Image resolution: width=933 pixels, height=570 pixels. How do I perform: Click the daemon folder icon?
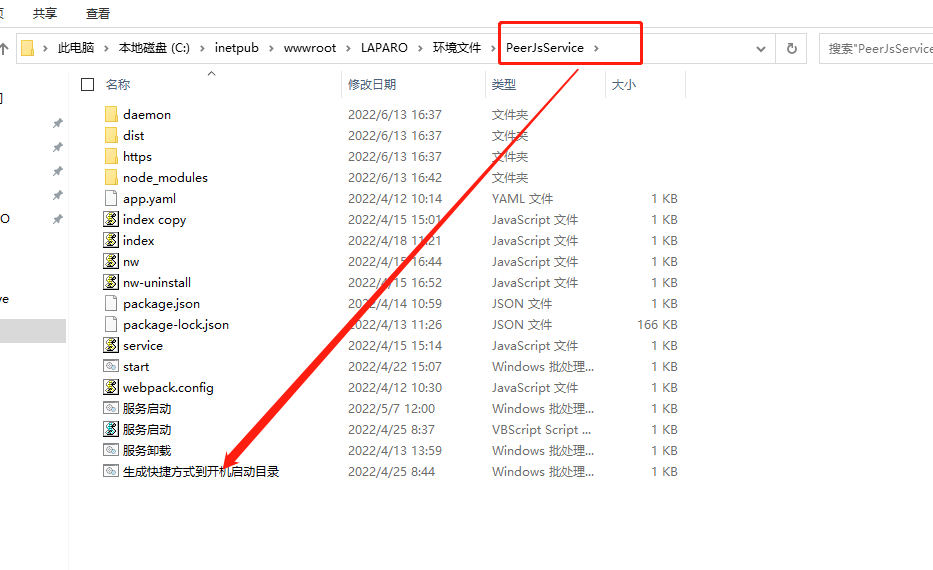111,114
